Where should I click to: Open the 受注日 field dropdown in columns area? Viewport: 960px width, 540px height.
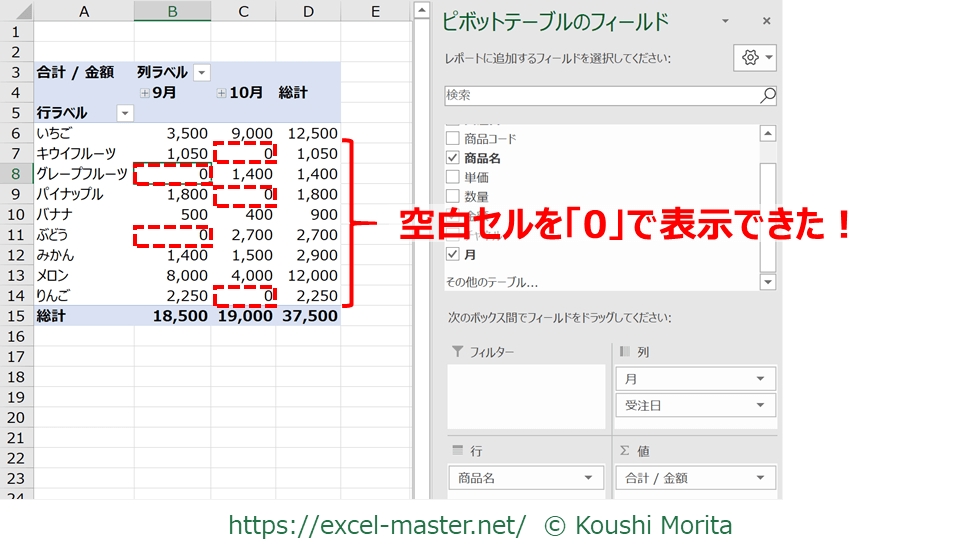pos(761,405)
